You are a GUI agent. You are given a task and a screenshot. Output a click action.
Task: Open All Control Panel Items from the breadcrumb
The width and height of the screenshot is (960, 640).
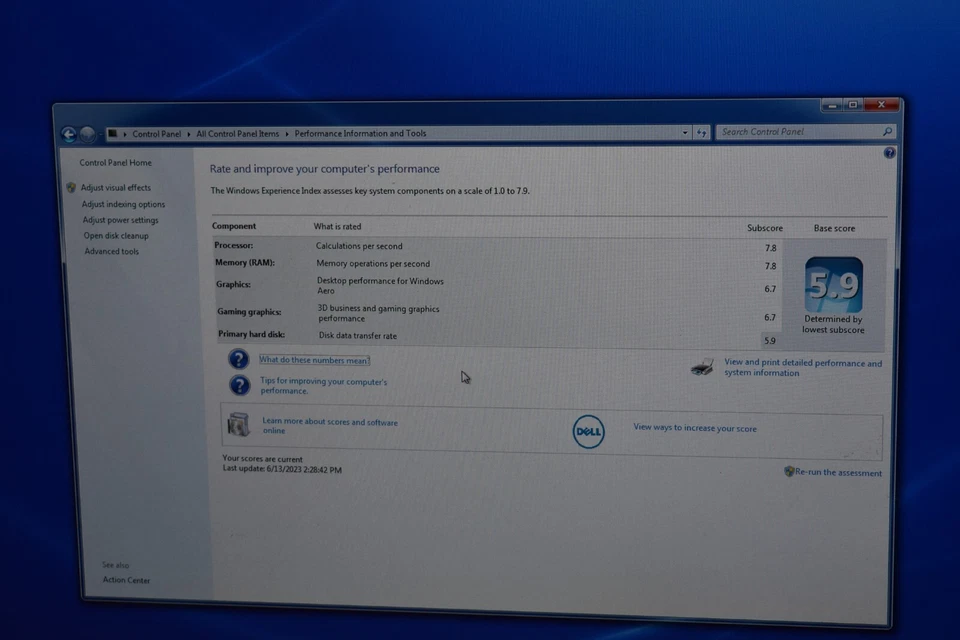point(238,133)
